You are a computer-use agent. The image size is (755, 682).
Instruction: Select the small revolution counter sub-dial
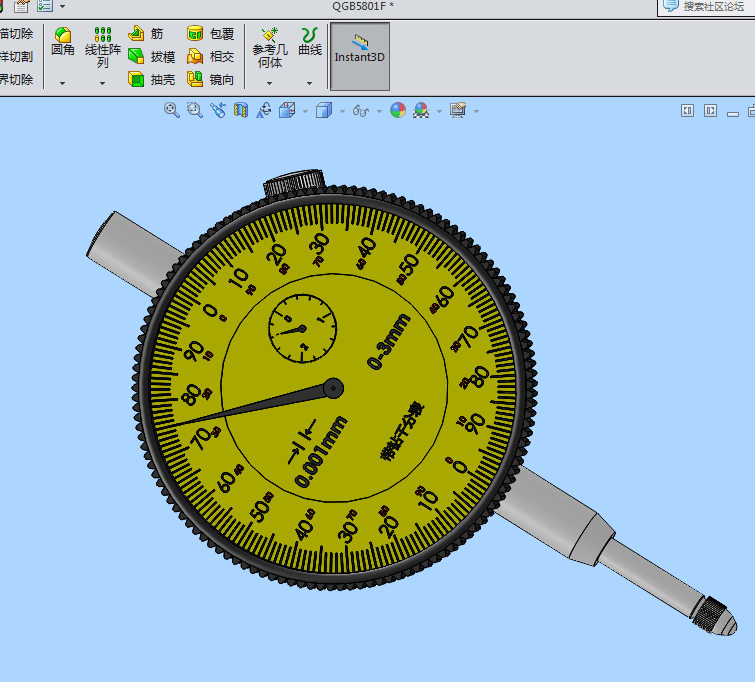(x=302, y=328)
